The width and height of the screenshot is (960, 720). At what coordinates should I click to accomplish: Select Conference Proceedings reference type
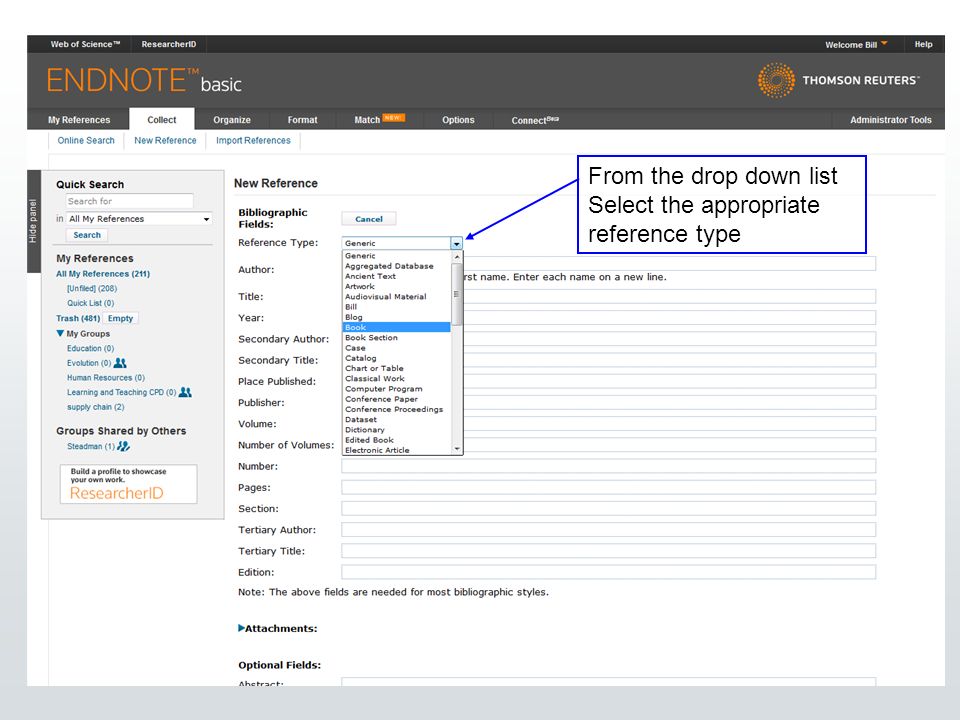[x=397, y=410]
